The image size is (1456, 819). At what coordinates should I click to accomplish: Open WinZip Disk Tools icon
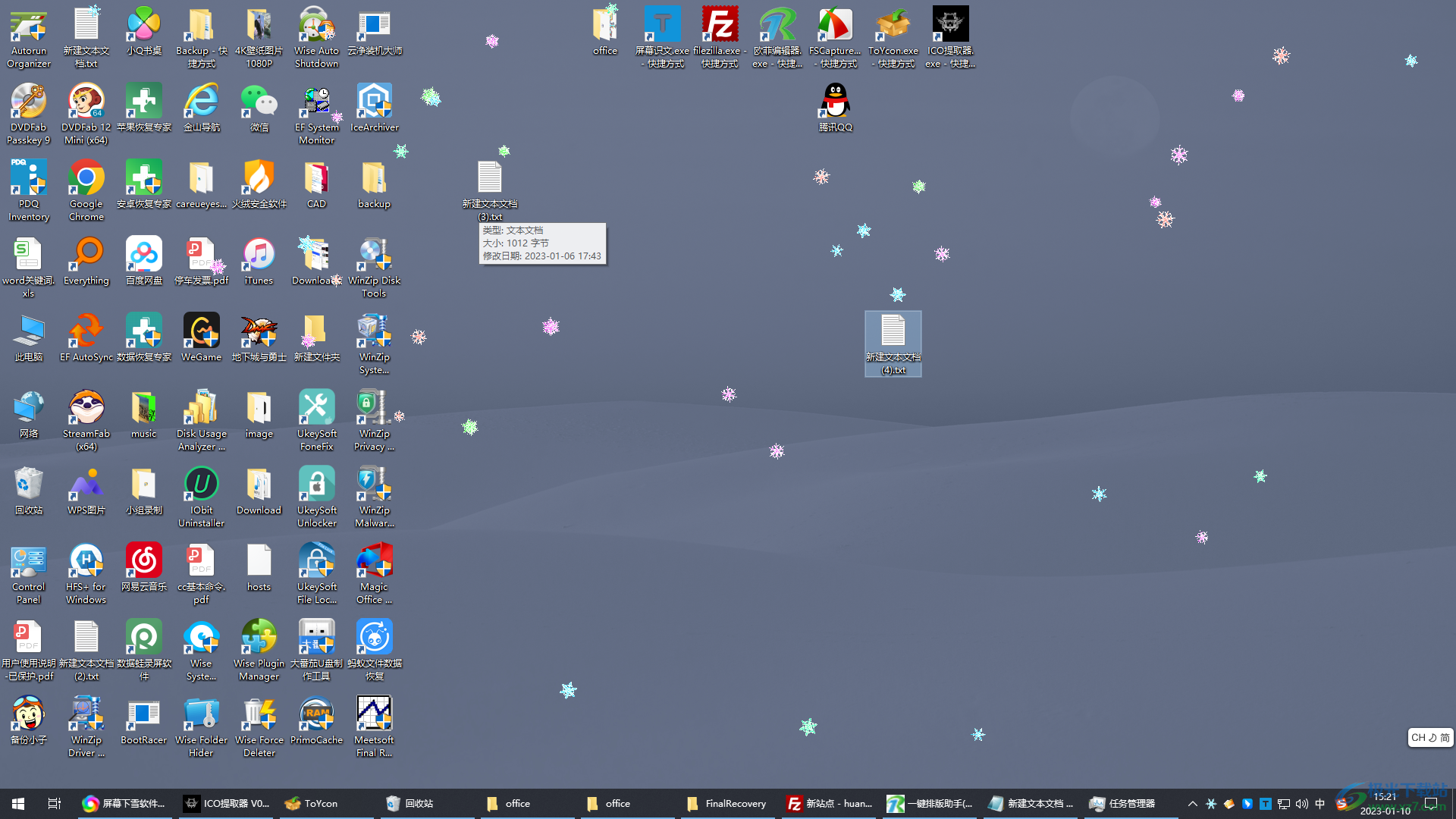pyautogui.click(x=374, y=268)
